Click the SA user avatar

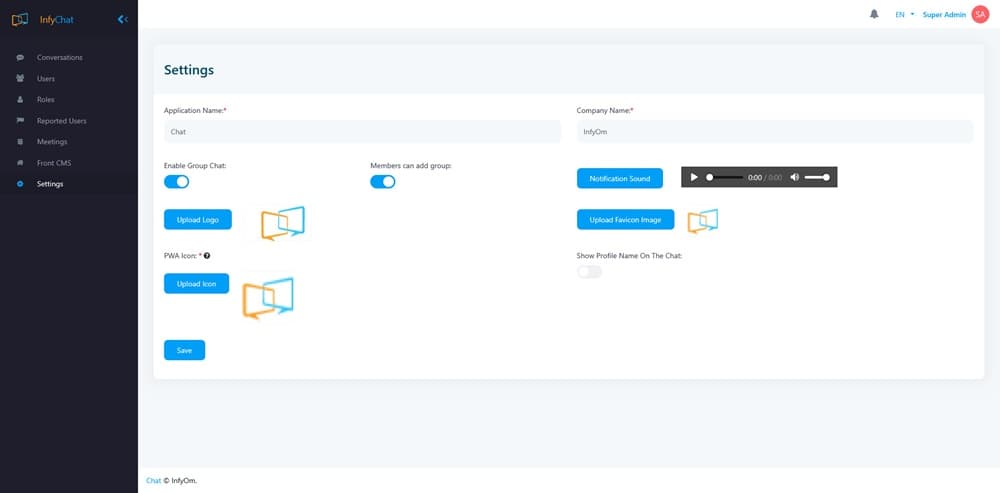pos(979,14)
